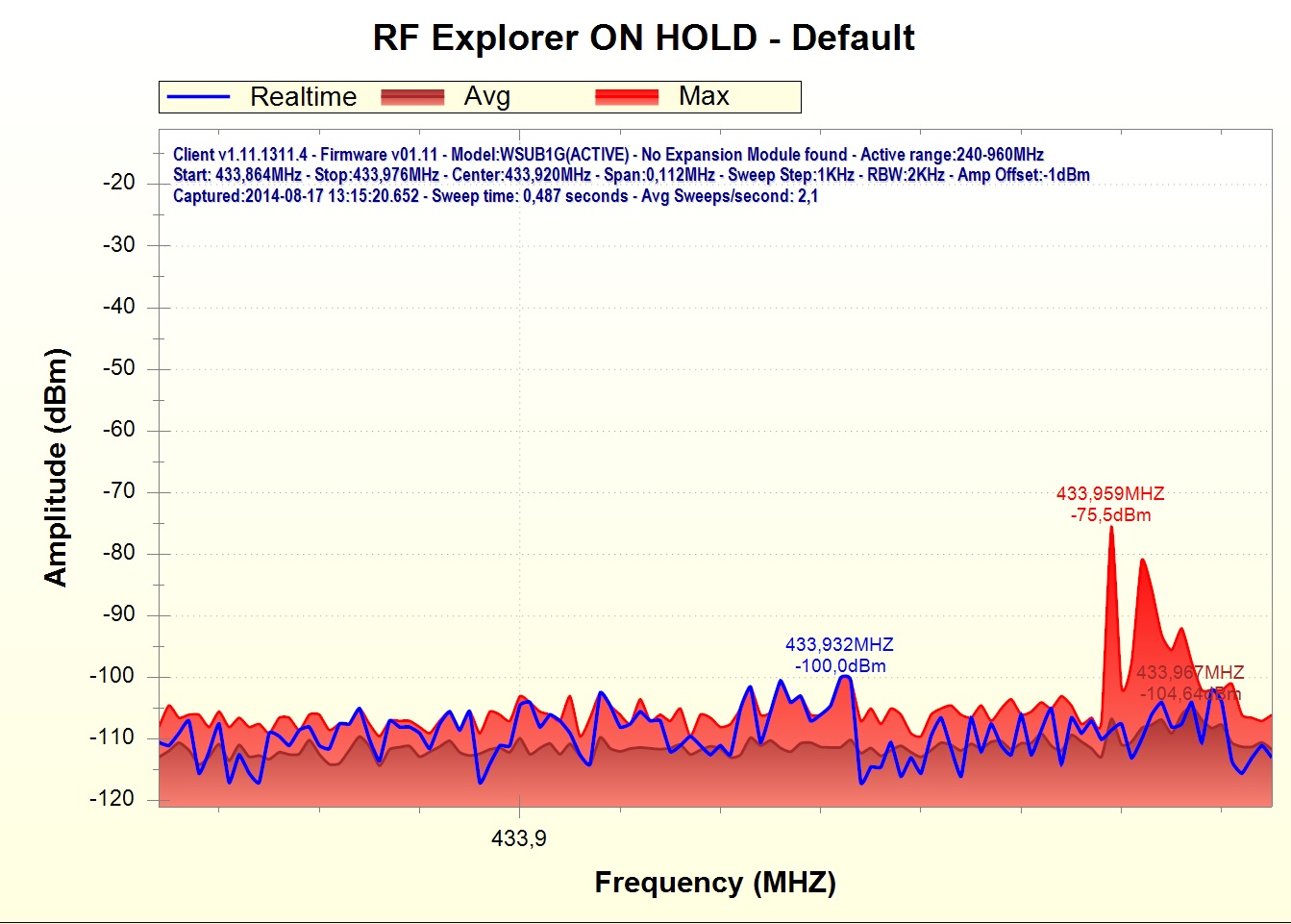Click the -60 amplitude axis label

pos(118,429)
